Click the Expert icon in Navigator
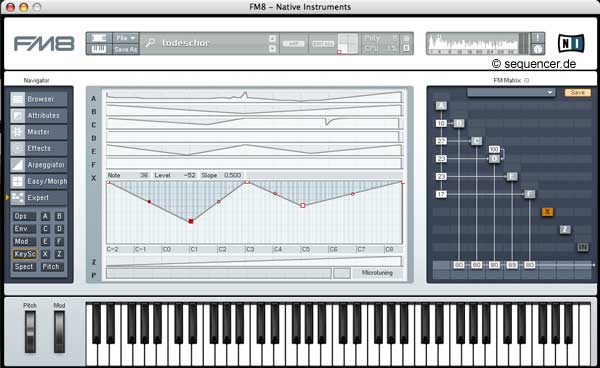This screenshot has height=368, width=600. click(18, 198)
